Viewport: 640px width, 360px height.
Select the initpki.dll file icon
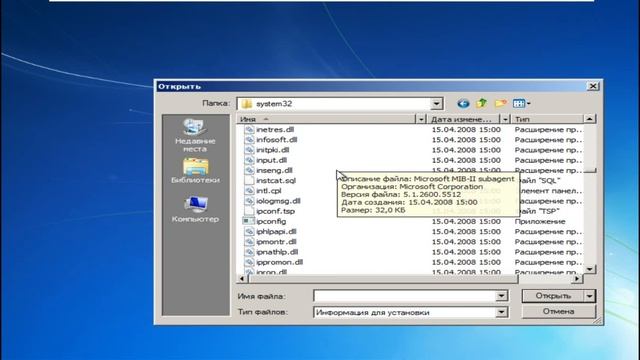(x=249, y=150)
